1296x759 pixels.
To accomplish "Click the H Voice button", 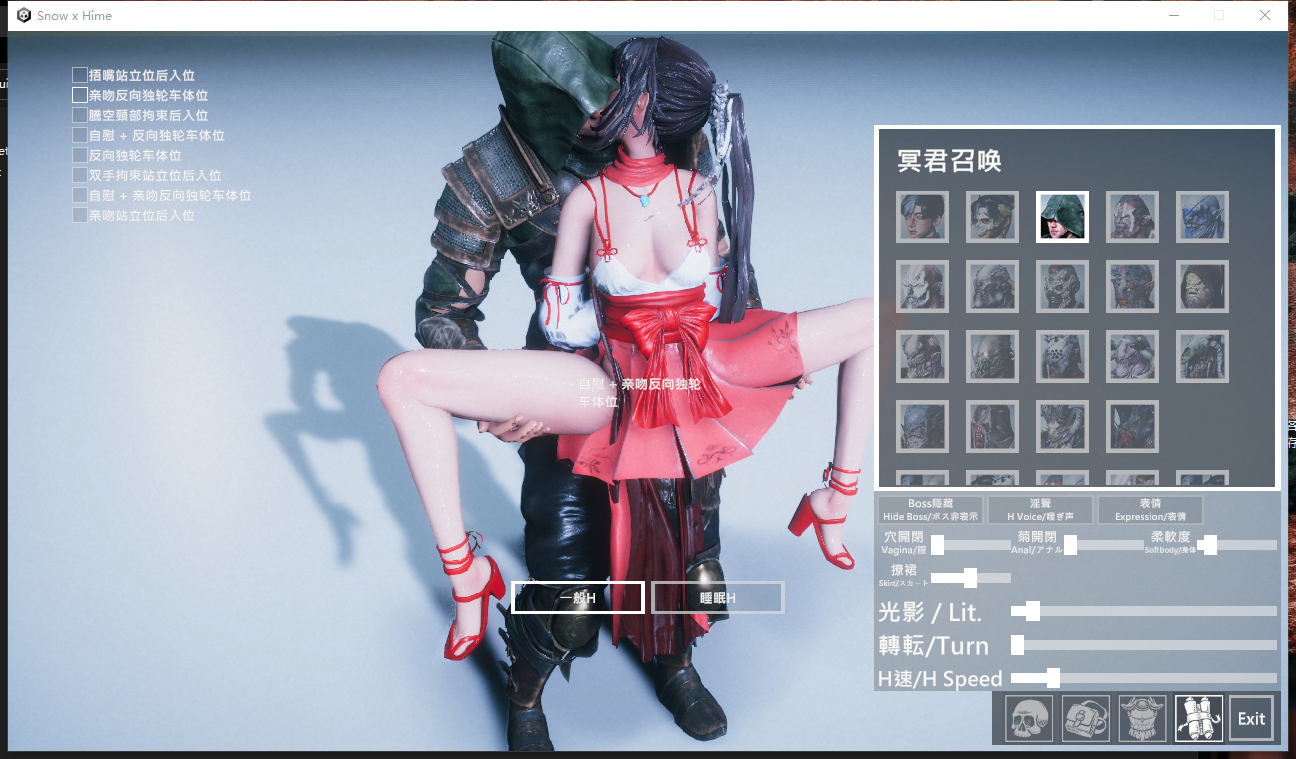I will coord(1040,510).
